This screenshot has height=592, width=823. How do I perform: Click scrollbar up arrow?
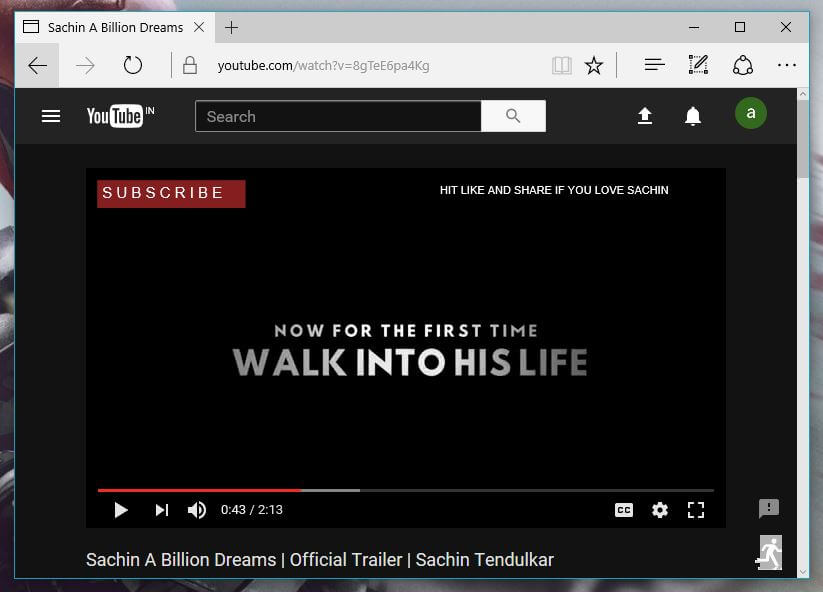(803, 94)
